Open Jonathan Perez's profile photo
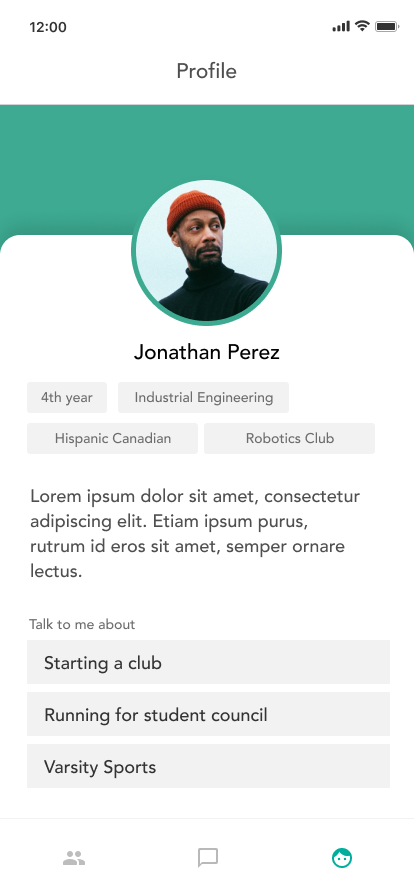414x896 pixels. click(206, 252)
